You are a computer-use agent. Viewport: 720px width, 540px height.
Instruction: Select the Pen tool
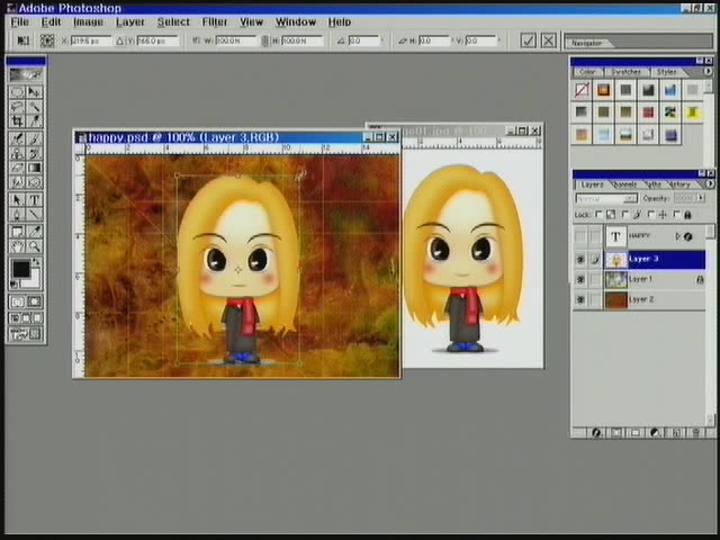click(17, 214)
